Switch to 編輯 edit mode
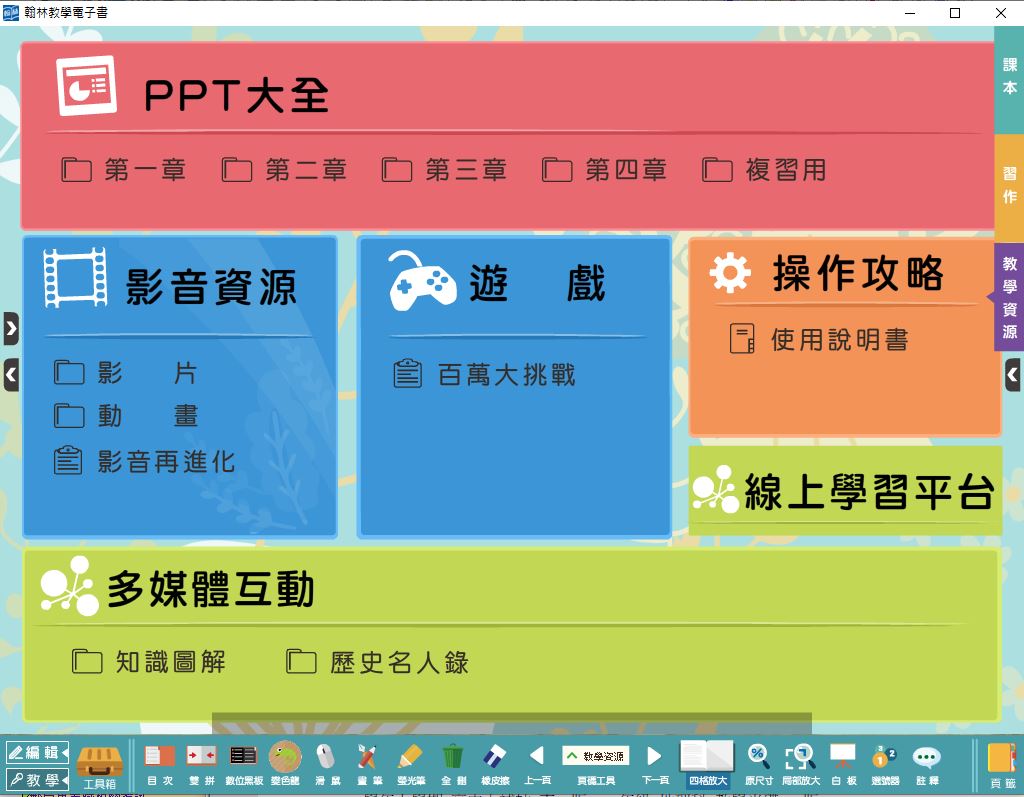The image size is (1024, 797). 37,752
